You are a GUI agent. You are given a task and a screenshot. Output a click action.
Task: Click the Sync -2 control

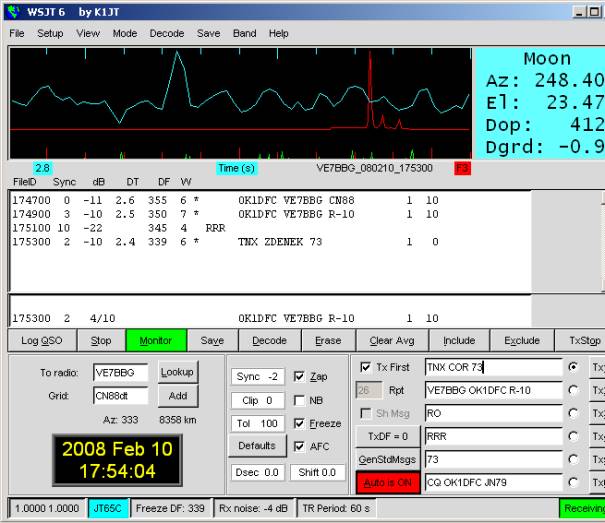pos(257,376)
